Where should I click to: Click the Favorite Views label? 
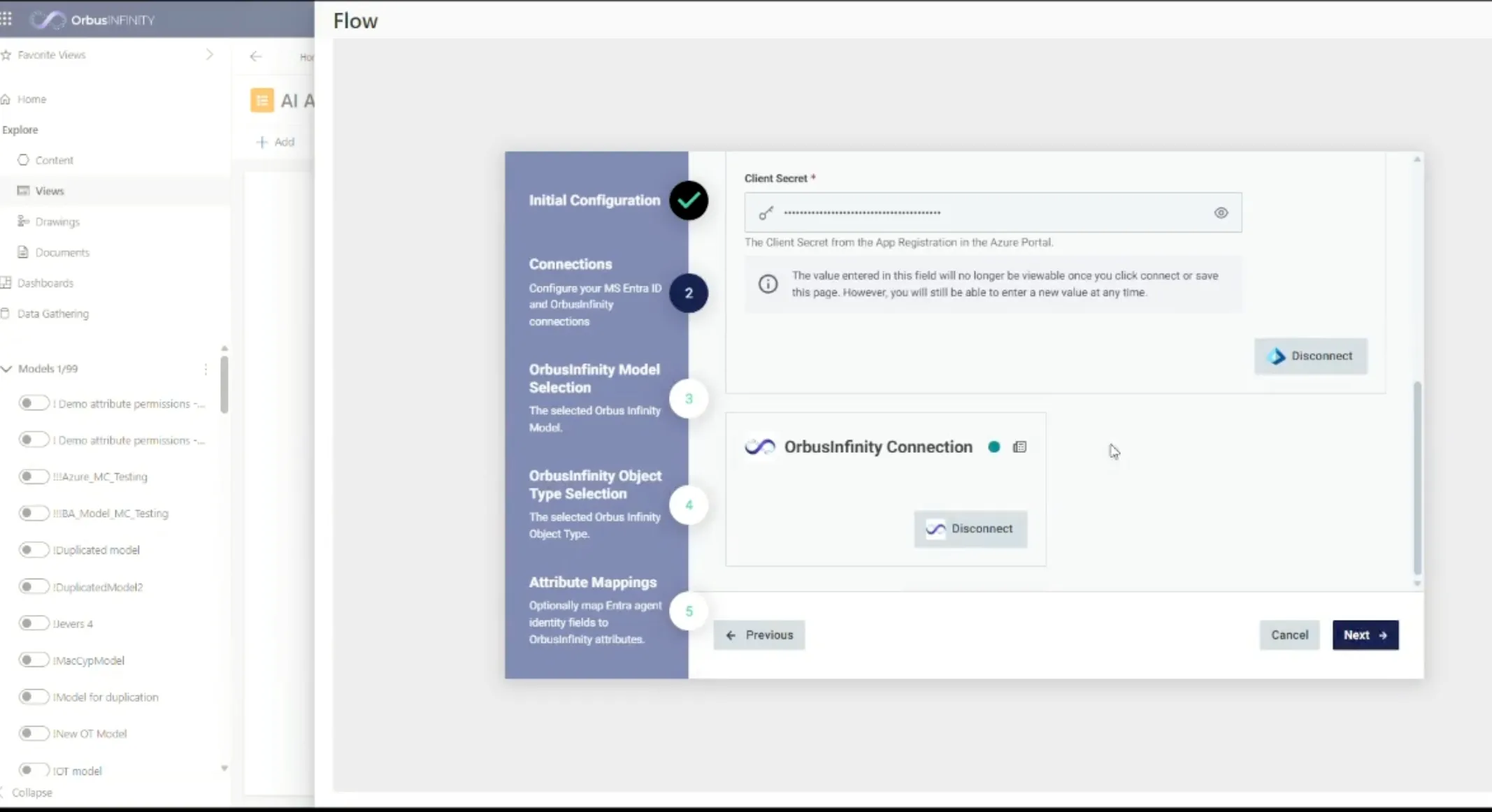pos(52,55)
